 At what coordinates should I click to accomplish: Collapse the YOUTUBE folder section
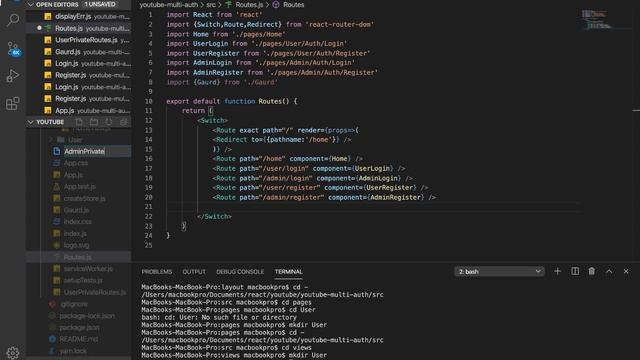coord(31,122)
